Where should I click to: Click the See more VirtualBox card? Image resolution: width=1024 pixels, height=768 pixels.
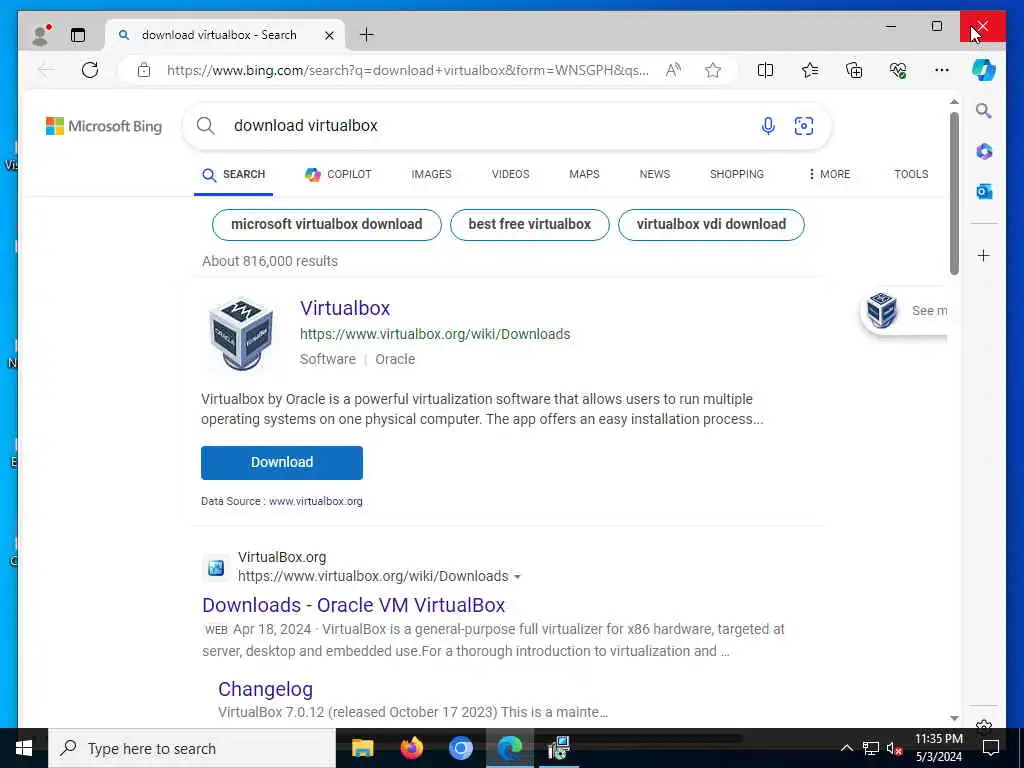tap(904, 311)
